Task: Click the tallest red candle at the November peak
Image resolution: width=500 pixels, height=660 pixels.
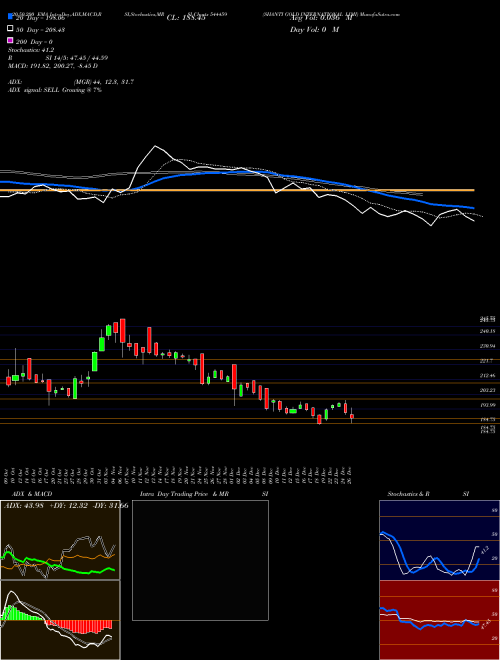Action: (122, 330)
